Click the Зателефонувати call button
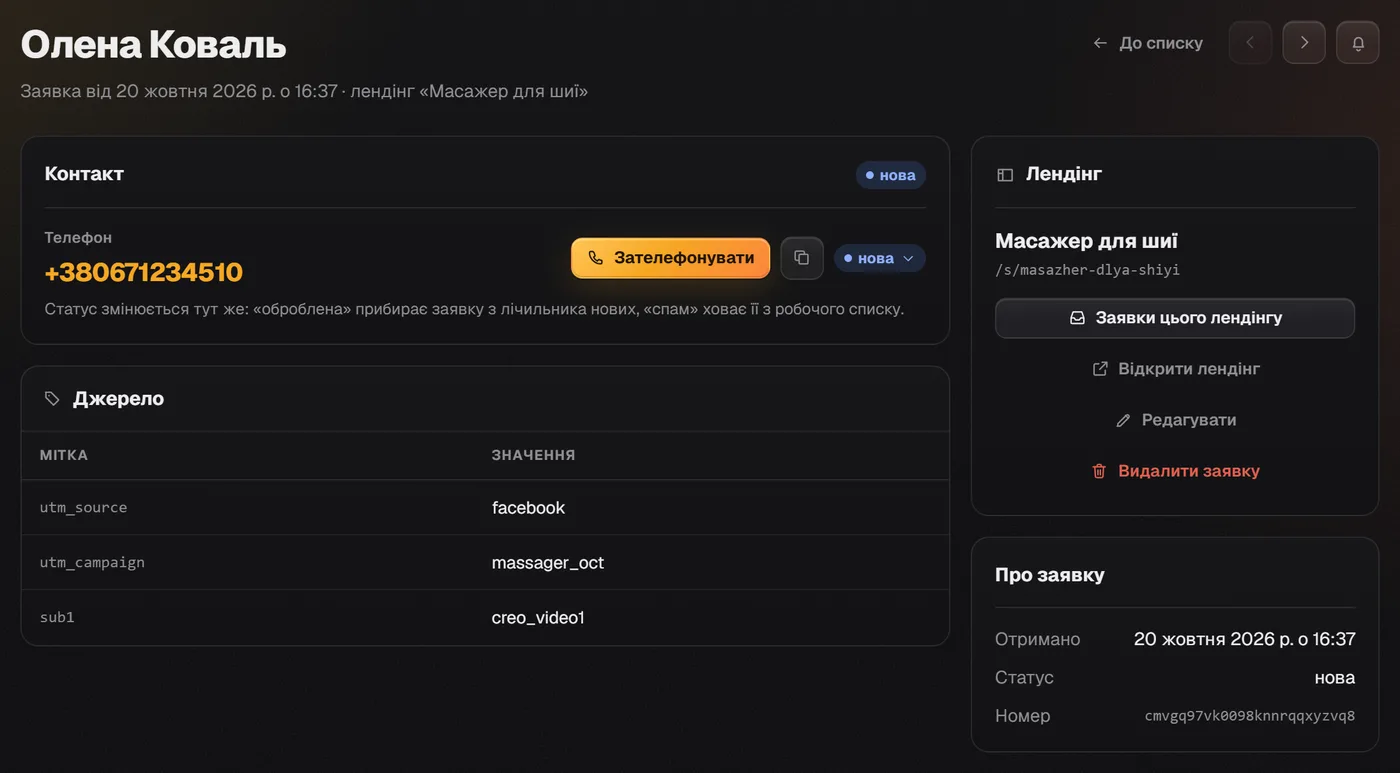Screen dimensions: 1400x773 (x=671, y=258)
